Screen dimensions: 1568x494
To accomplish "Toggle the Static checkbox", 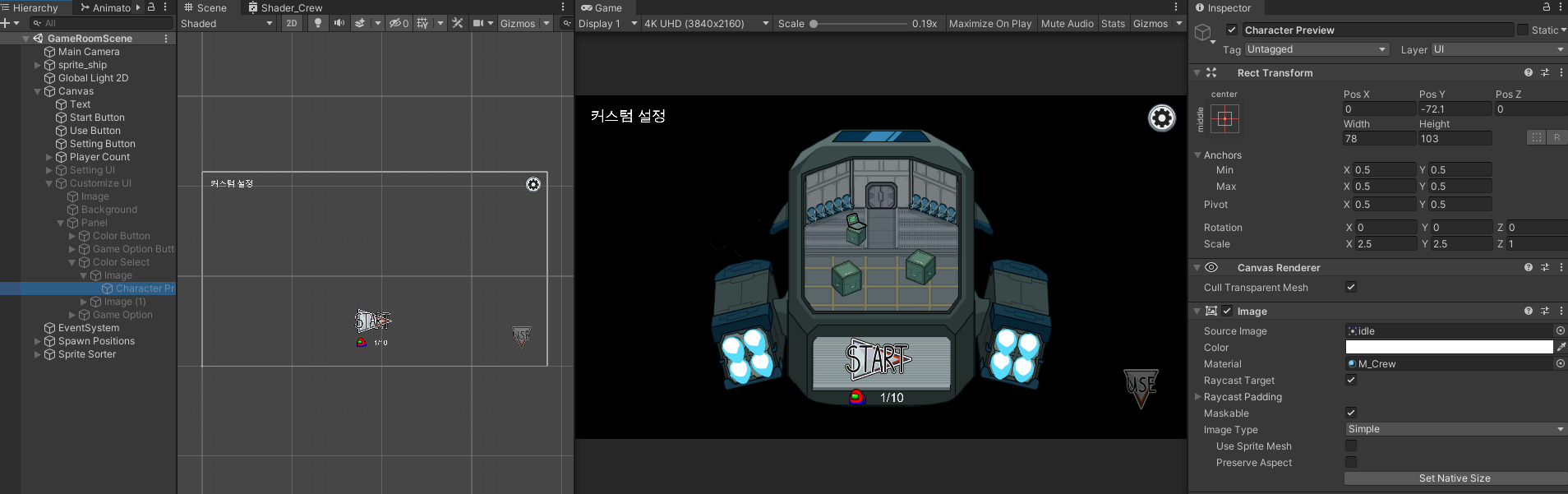I will pos(1523,30).
